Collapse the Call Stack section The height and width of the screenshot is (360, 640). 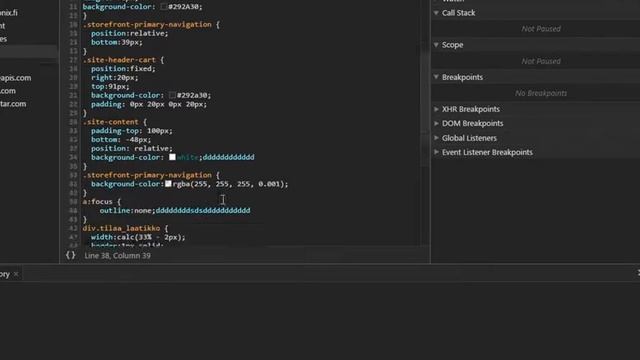pos(436,13)
